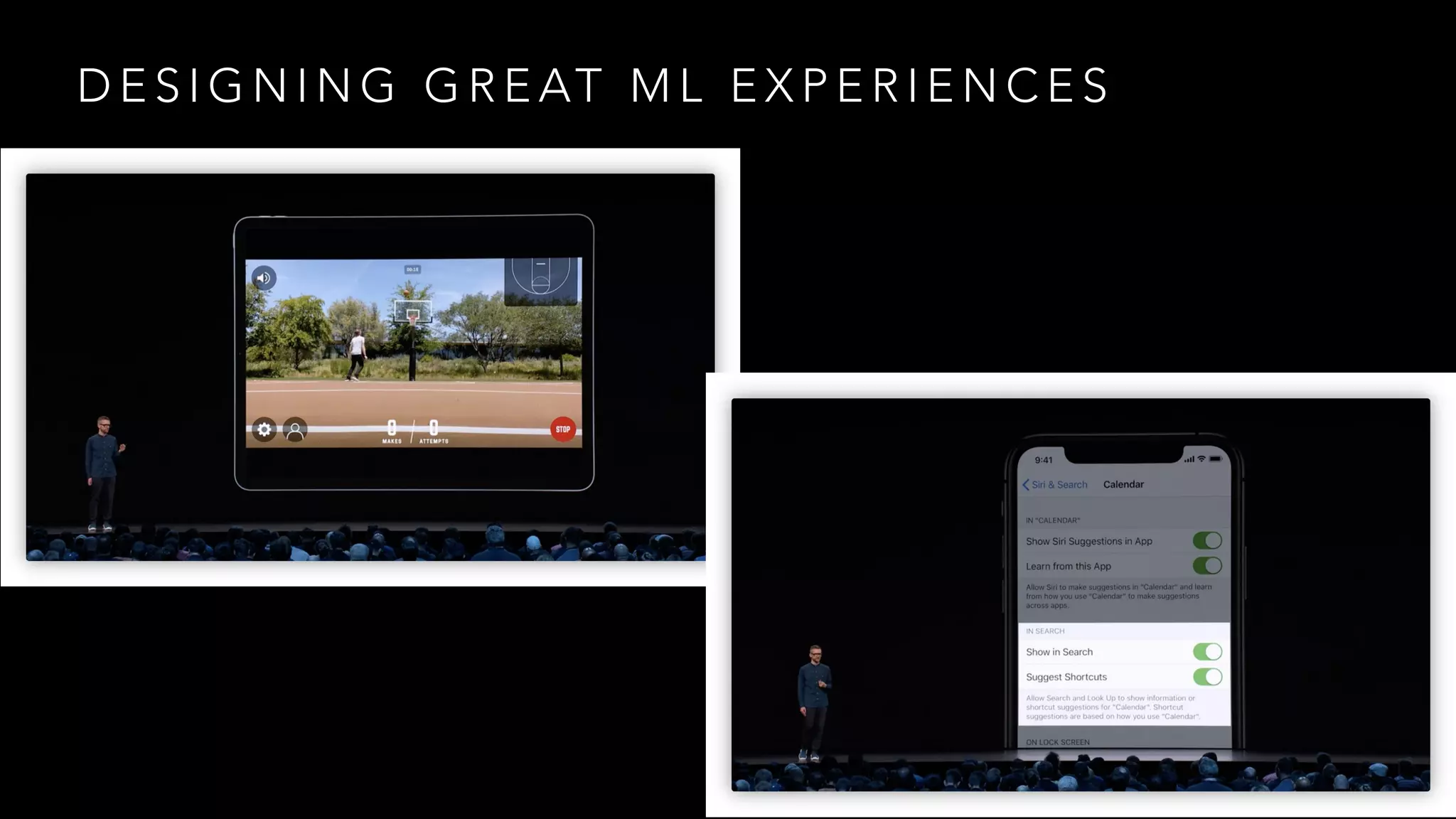This screenshot has height=819, width=1456.
Task: Open the gear settings icon in basketball app
Action: pos(264,429)
